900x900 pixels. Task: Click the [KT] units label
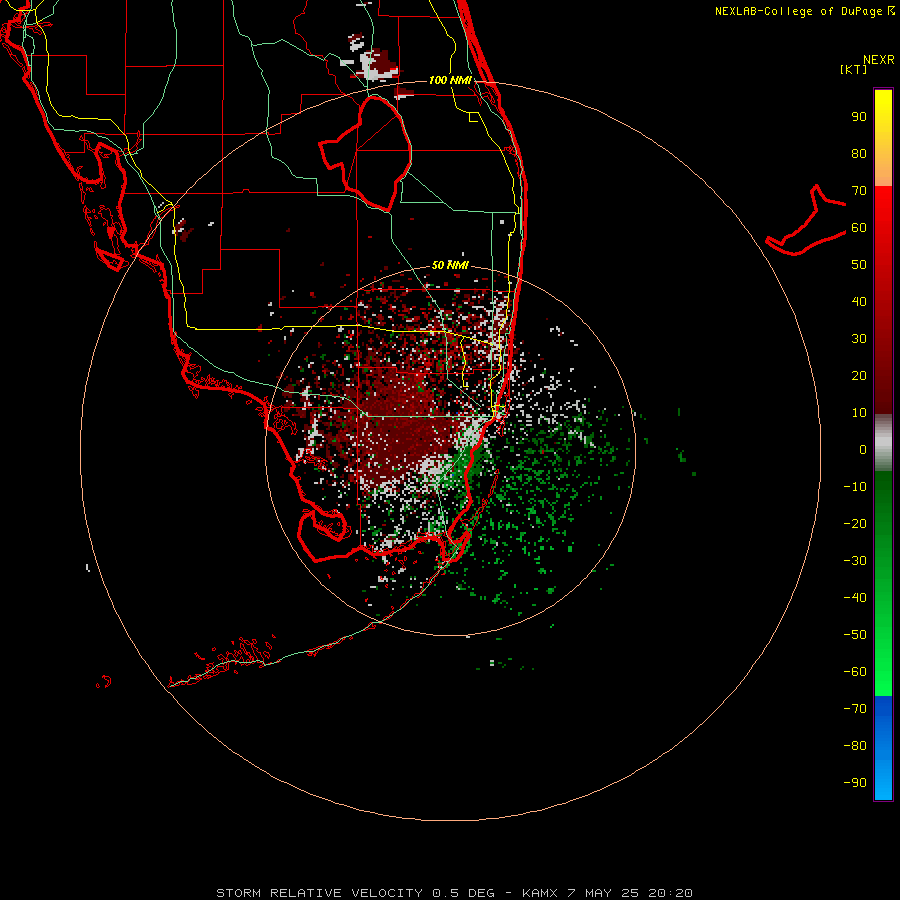click(x=853, y=69)
